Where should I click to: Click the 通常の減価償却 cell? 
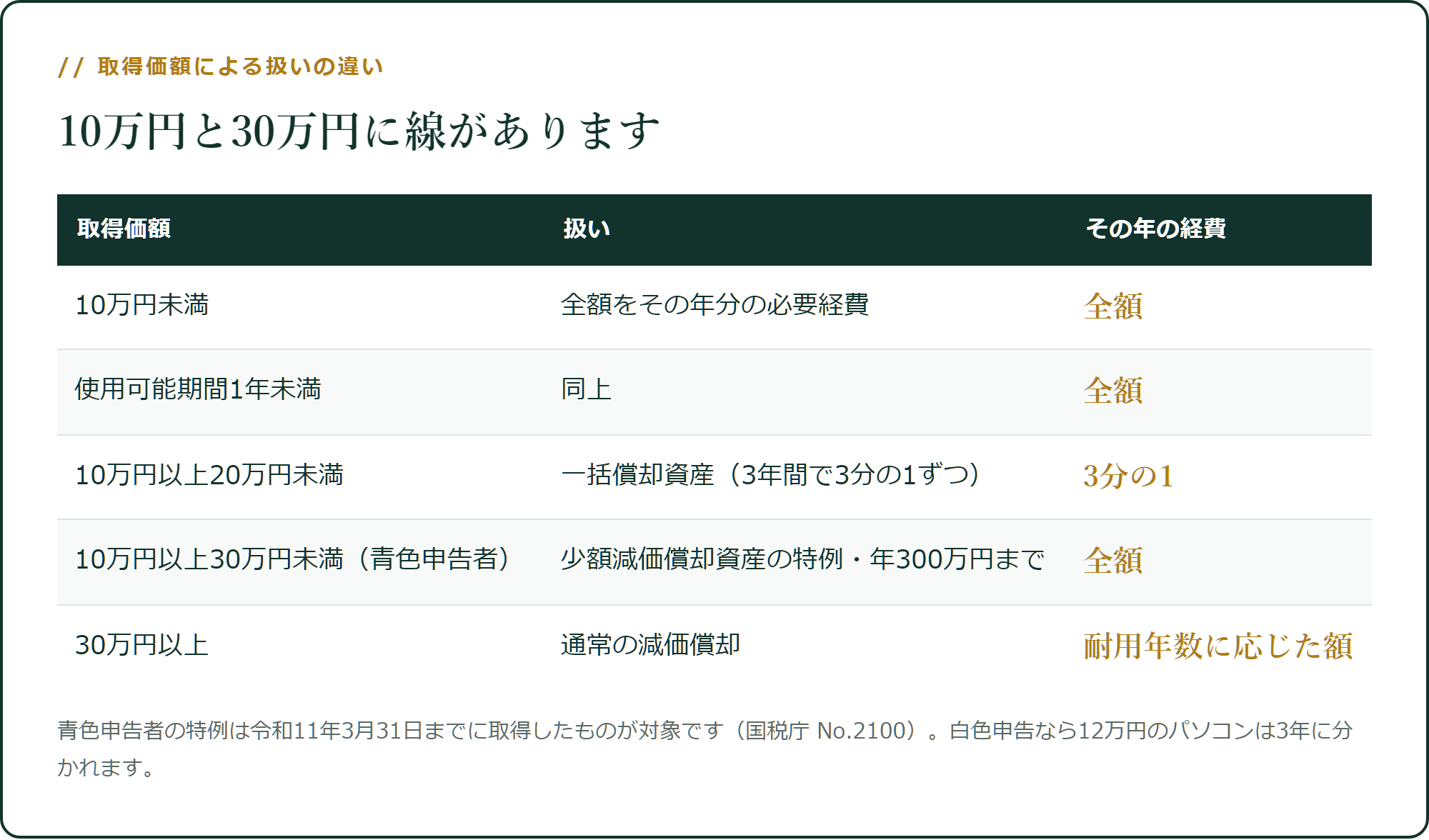650,645
